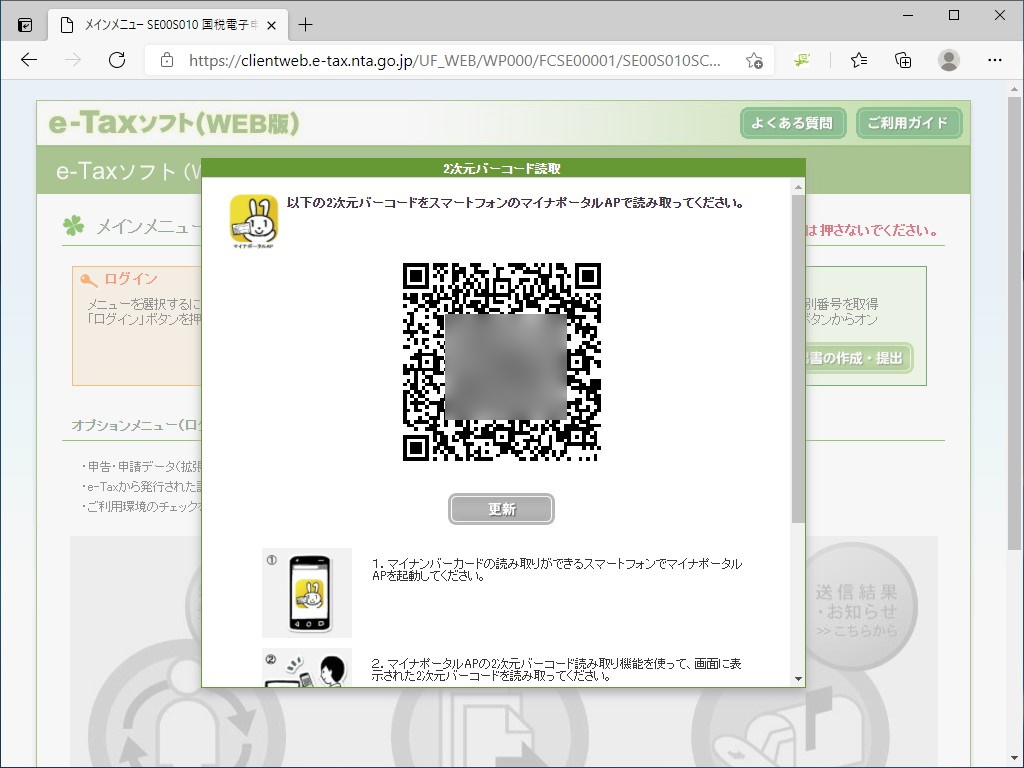Click the site information icon in the address bar

click(166, 60)
